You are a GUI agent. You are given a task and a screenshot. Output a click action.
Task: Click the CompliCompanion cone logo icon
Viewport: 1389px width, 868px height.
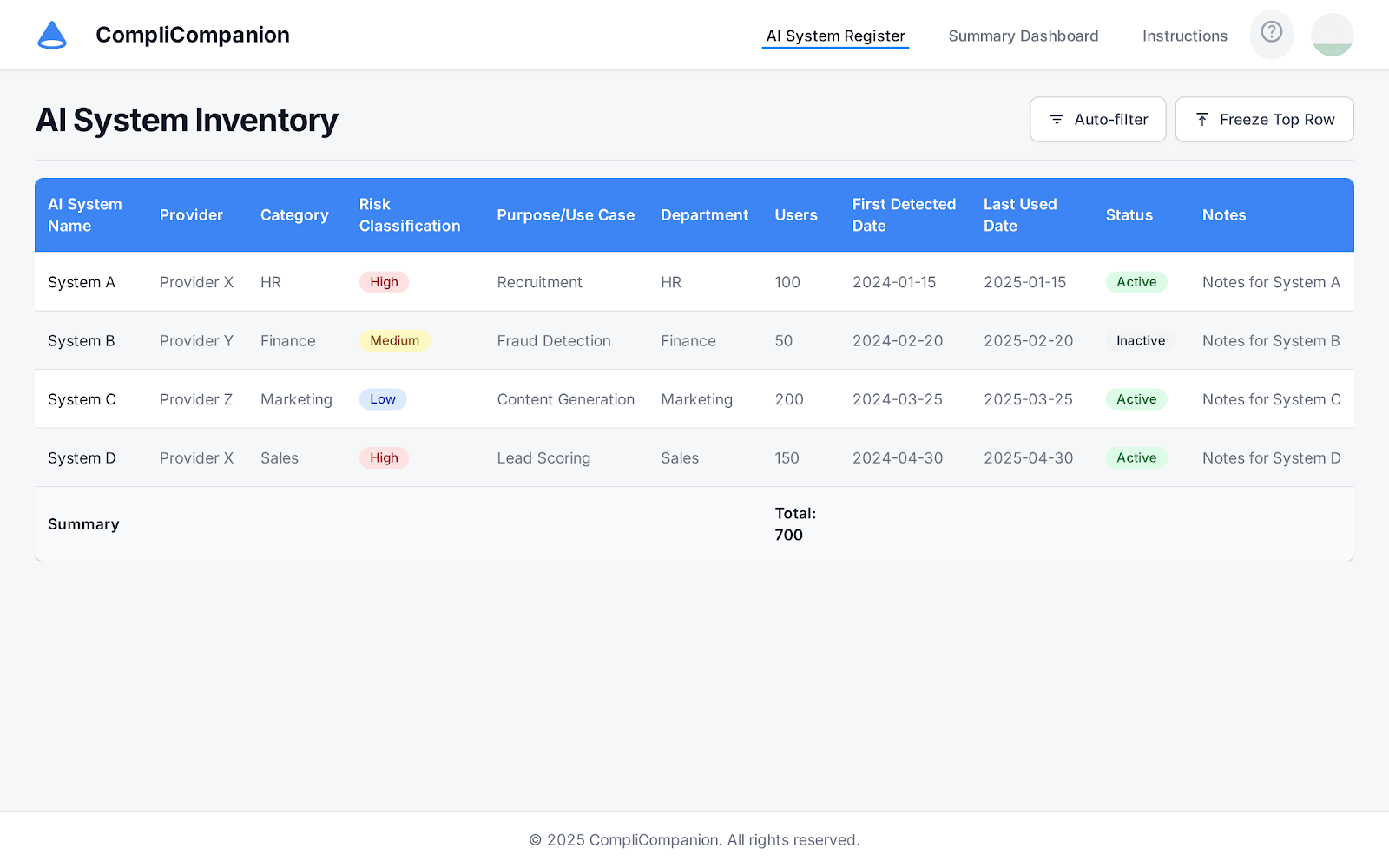(x=52, y=35)
